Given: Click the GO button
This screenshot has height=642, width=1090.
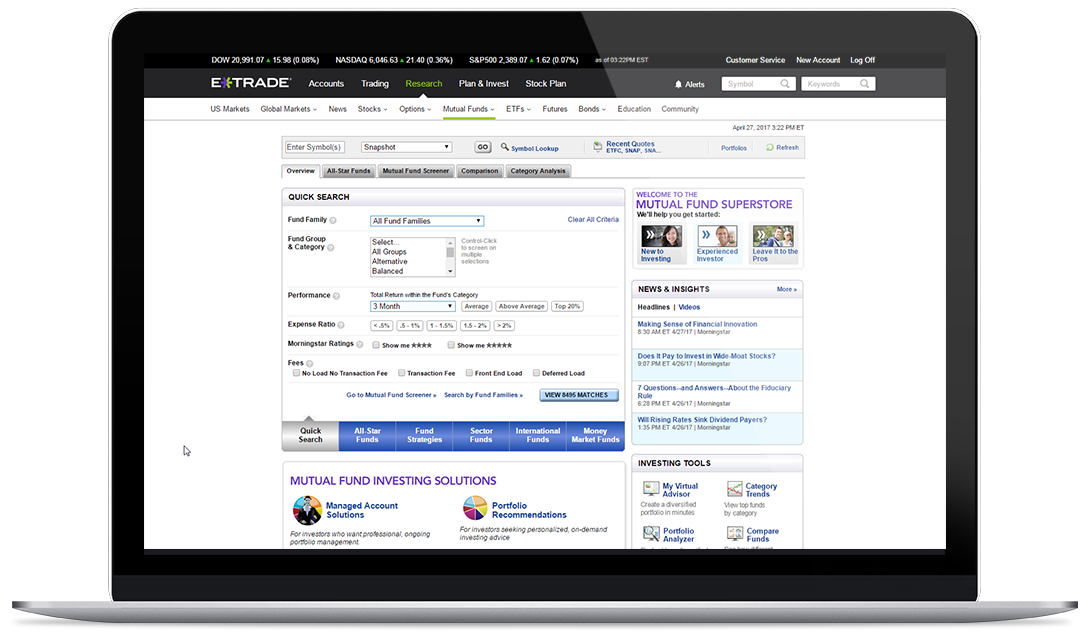Looking at the screenshot, I should [x=482, y=147].
